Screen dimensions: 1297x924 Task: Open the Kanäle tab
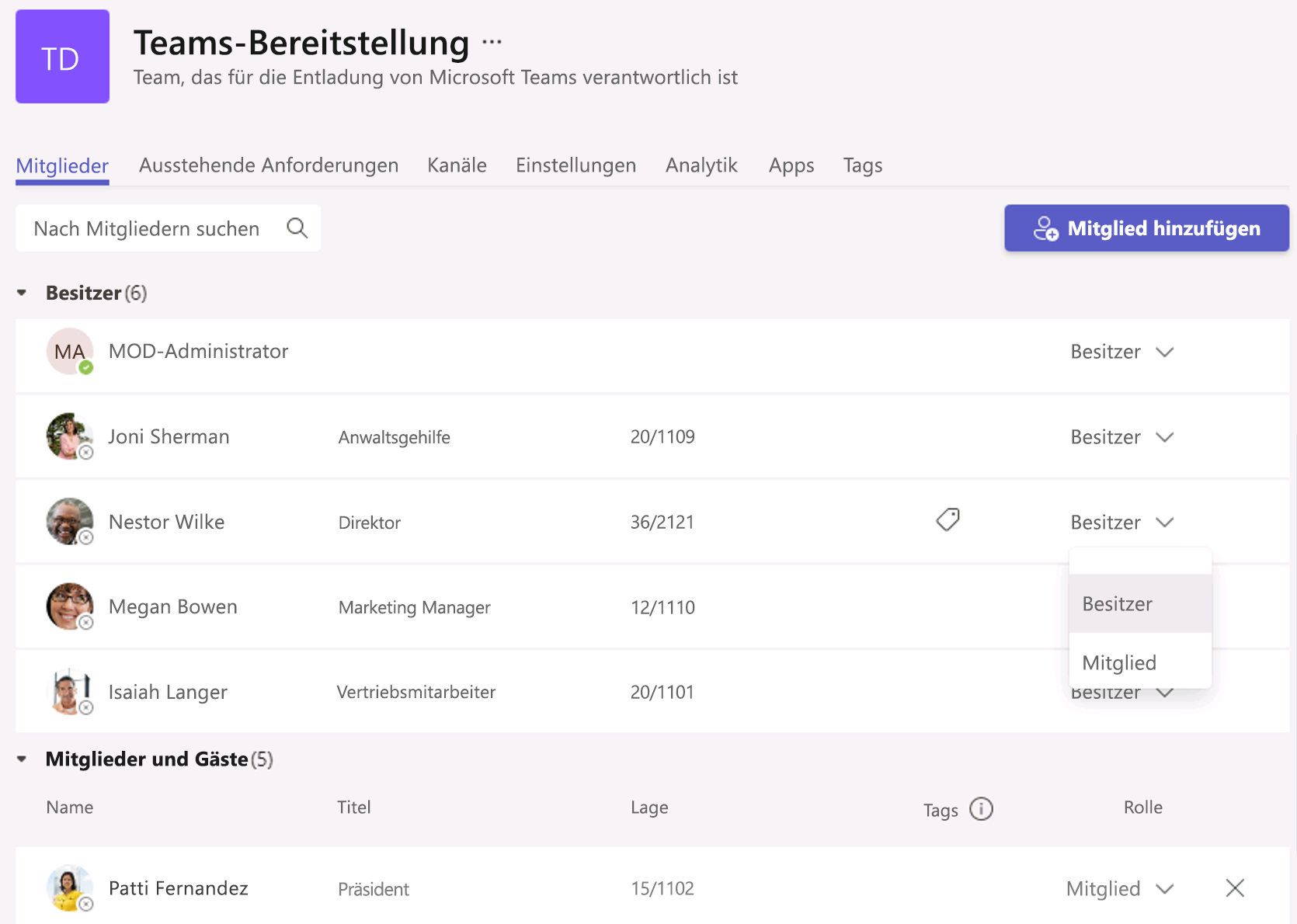pyautogui.click(x=457, y=165)
